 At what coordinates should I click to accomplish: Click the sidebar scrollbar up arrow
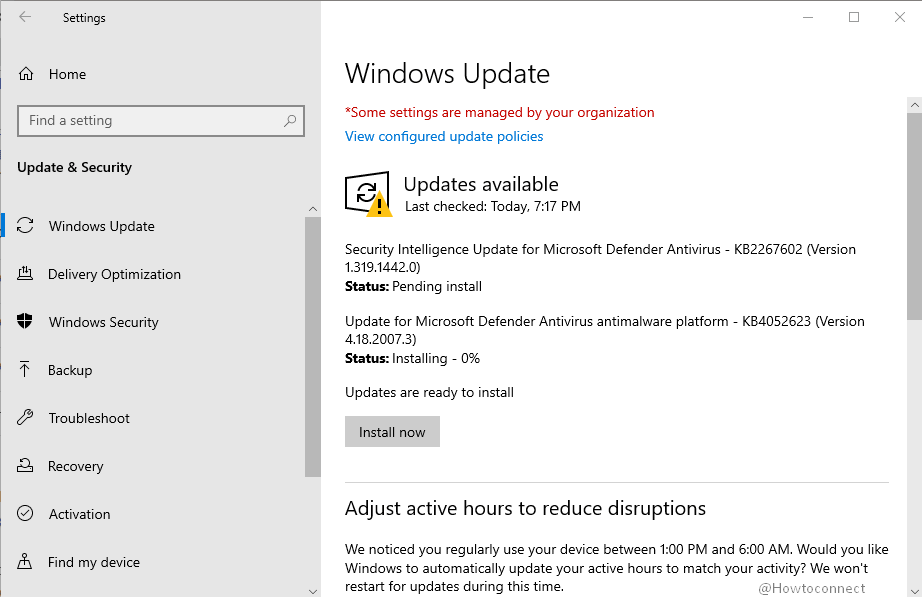click(x=313, y=209)
